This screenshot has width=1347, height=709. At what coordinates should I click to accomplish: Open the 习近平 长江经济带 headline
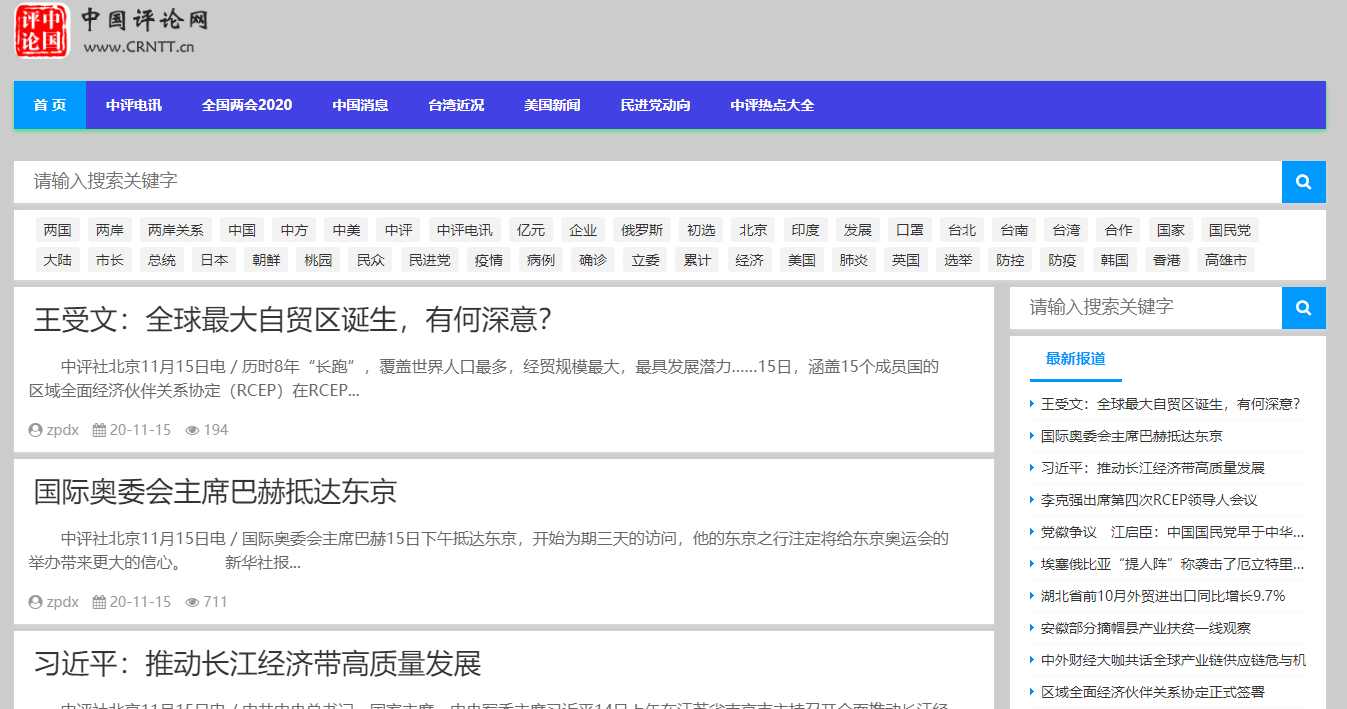[x=256, y=662]
